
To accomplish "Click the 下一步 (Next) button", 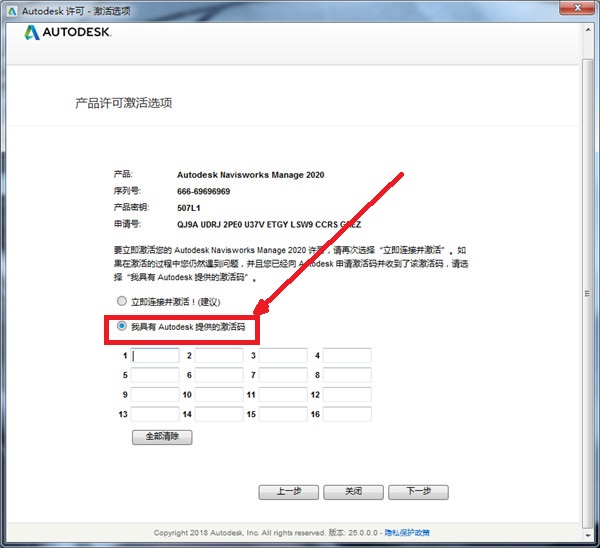I will pos(418,492).
